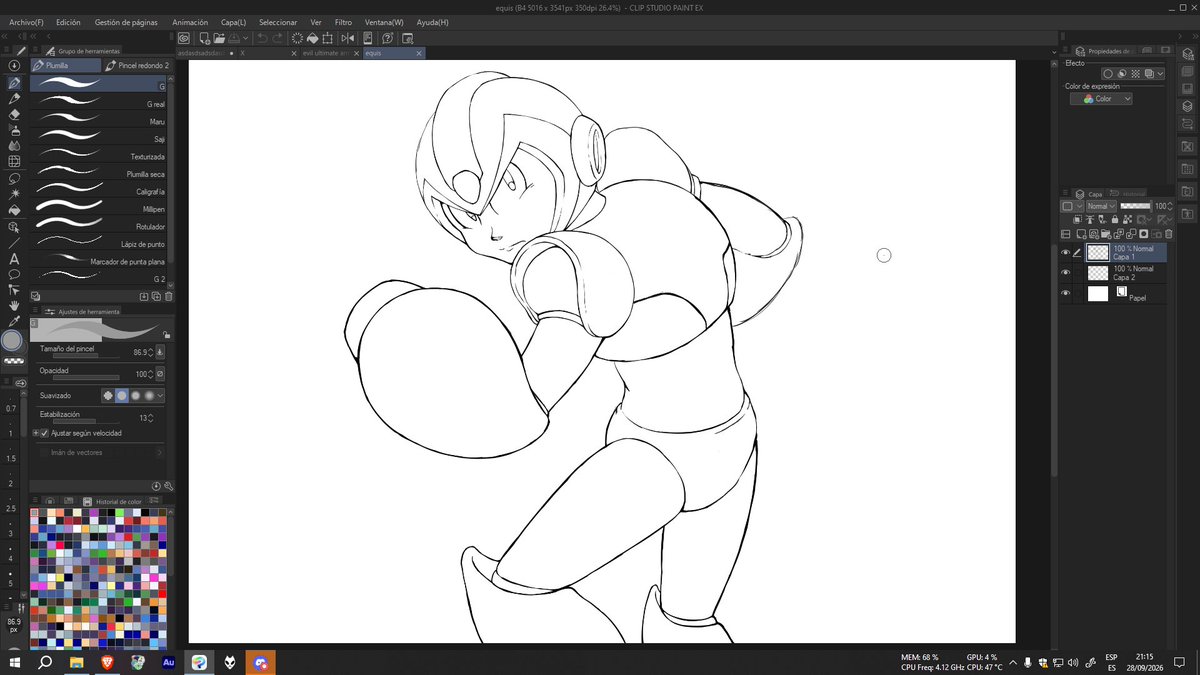Choose the Maru brush sub tool

click(100, 121)
